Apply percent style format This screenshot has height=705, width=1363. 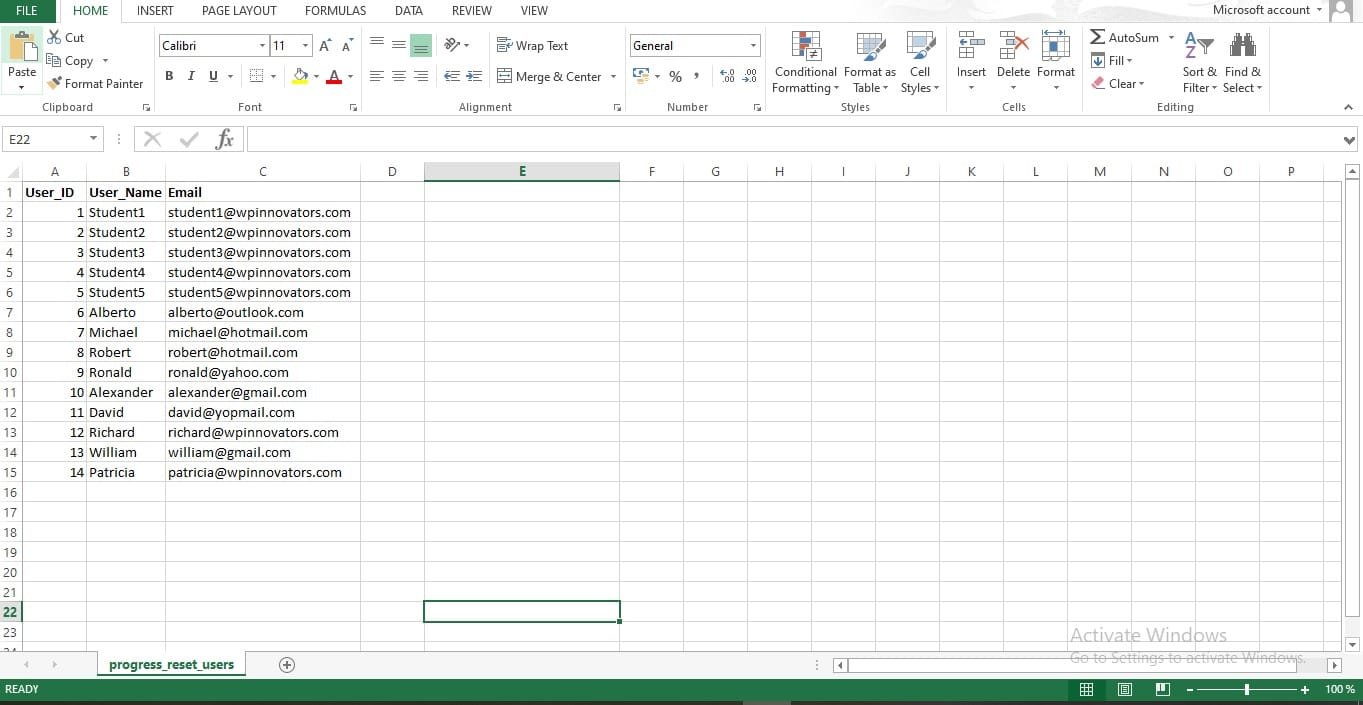(x=675, y=76)
